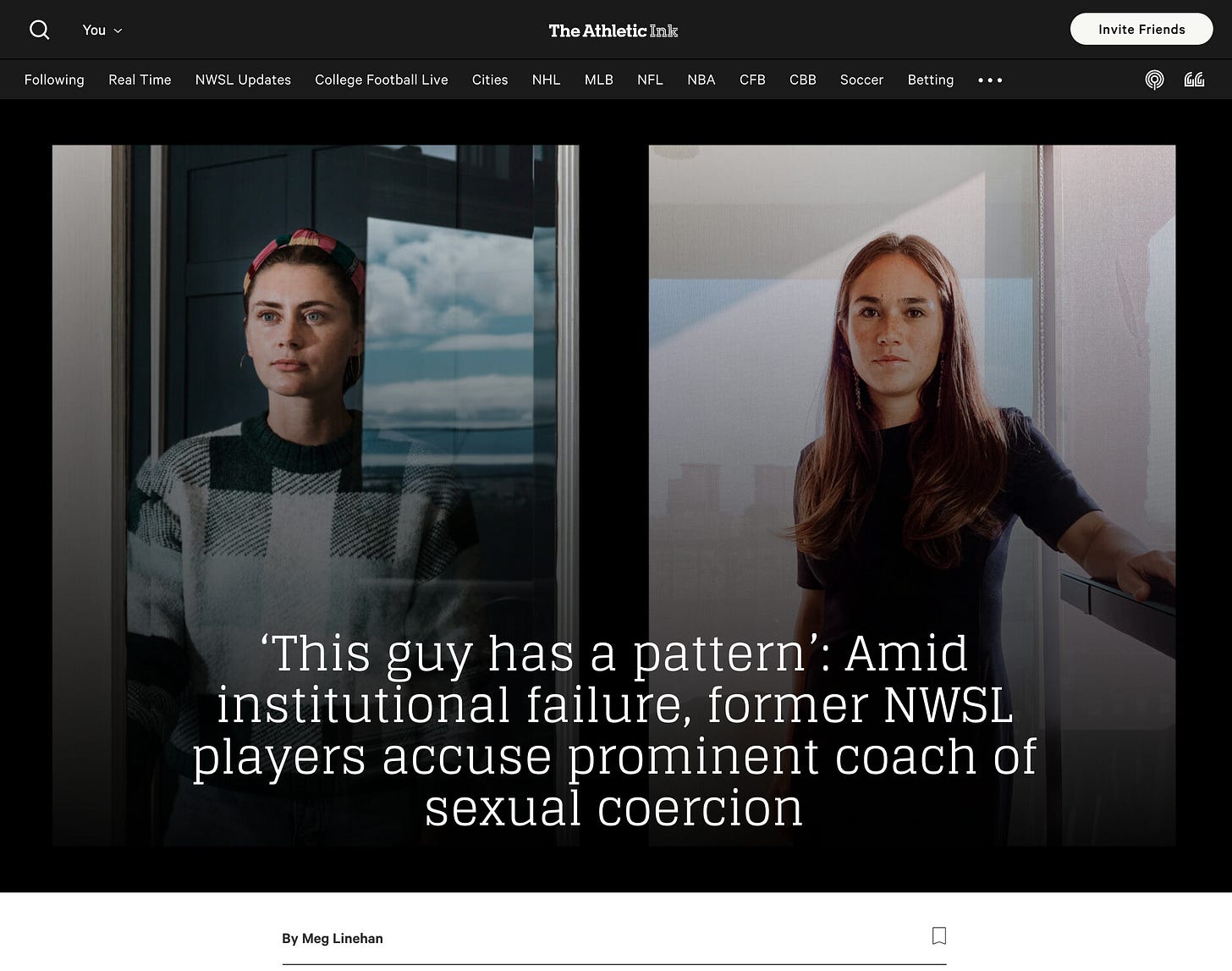Image resolution: width=1232 pixels, height=971 pixels.
Task: Open the Betting section
Action: [931, 80]
